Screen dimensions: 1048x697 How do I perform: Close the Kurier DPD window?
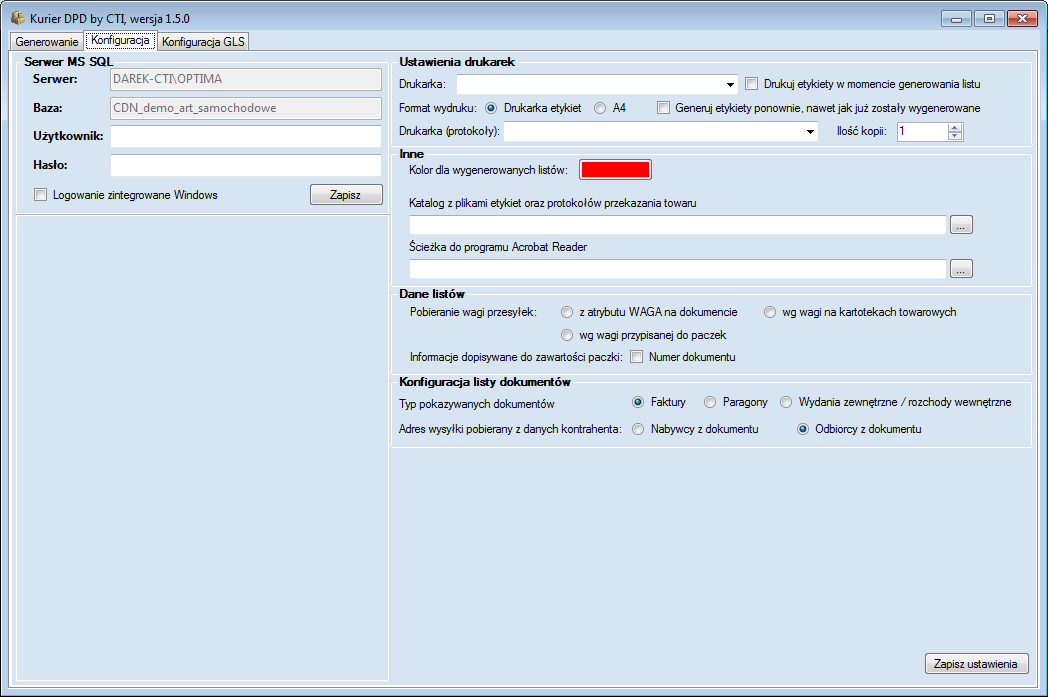(1022, 19)
